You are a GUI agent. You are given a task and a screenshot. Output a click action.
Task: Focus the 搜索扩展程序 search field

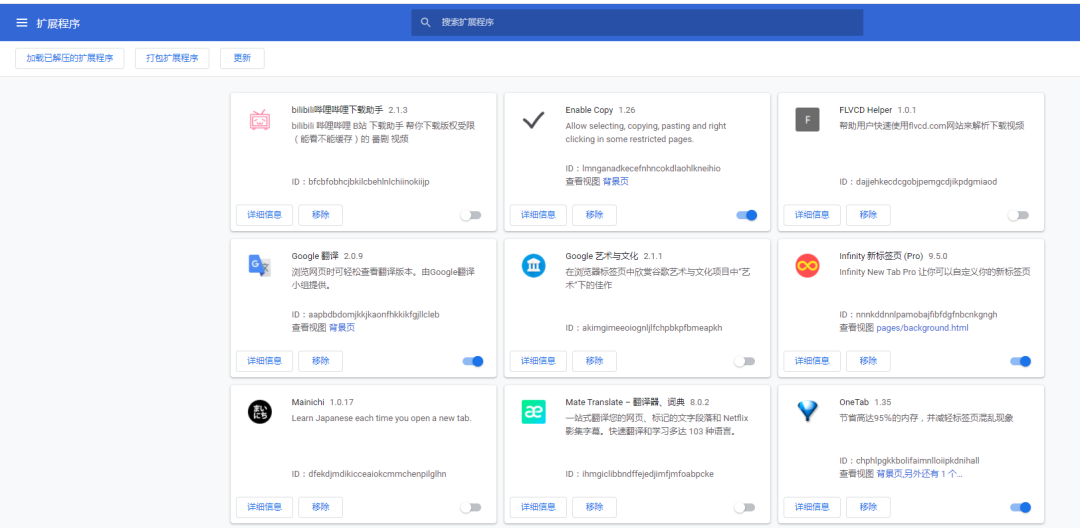[x=637, y=23]
